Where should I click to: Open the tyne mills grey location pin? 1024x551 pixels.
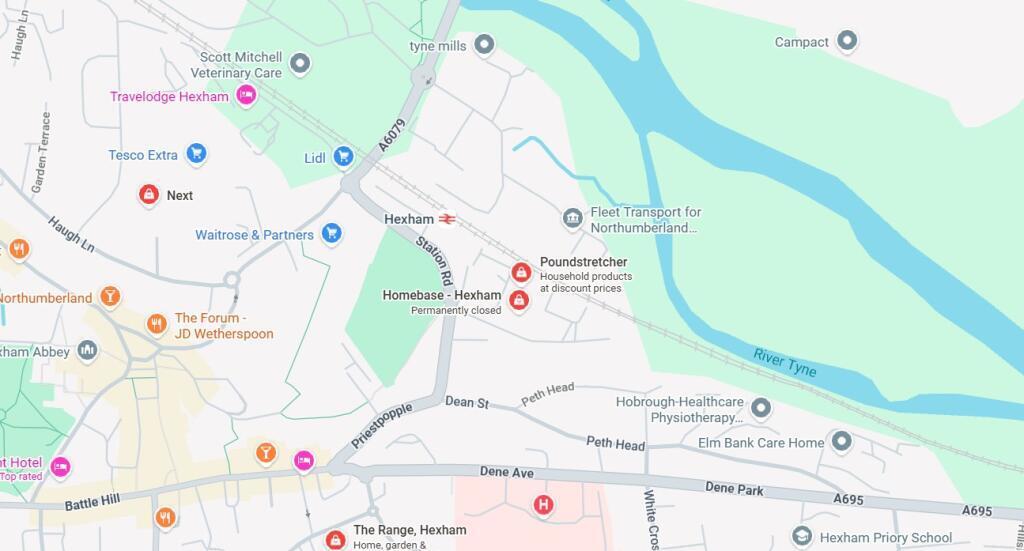point(484,45)
